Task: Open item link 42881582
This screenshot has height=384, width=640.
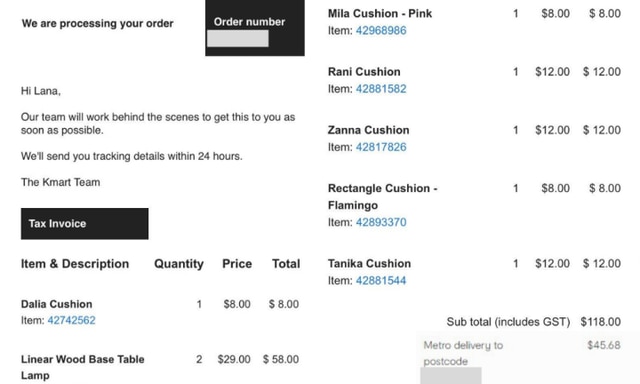Action: pyautogui.click(x=381, y=89)
